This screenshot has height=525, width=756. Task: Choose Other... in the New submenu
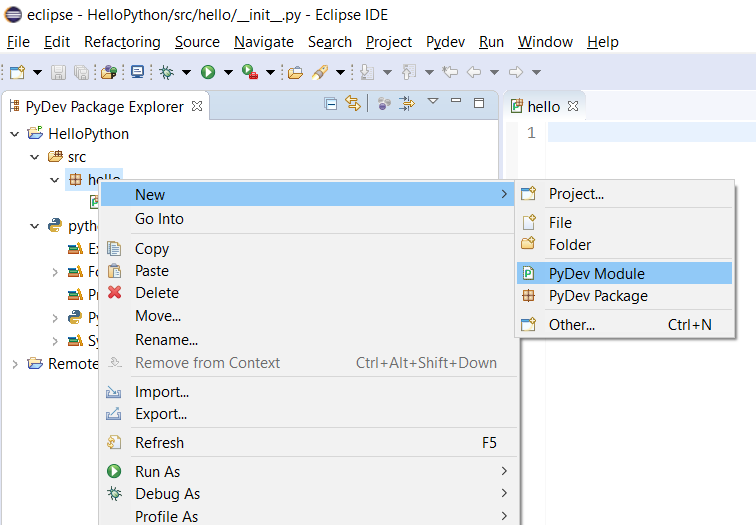coord(625,324)
